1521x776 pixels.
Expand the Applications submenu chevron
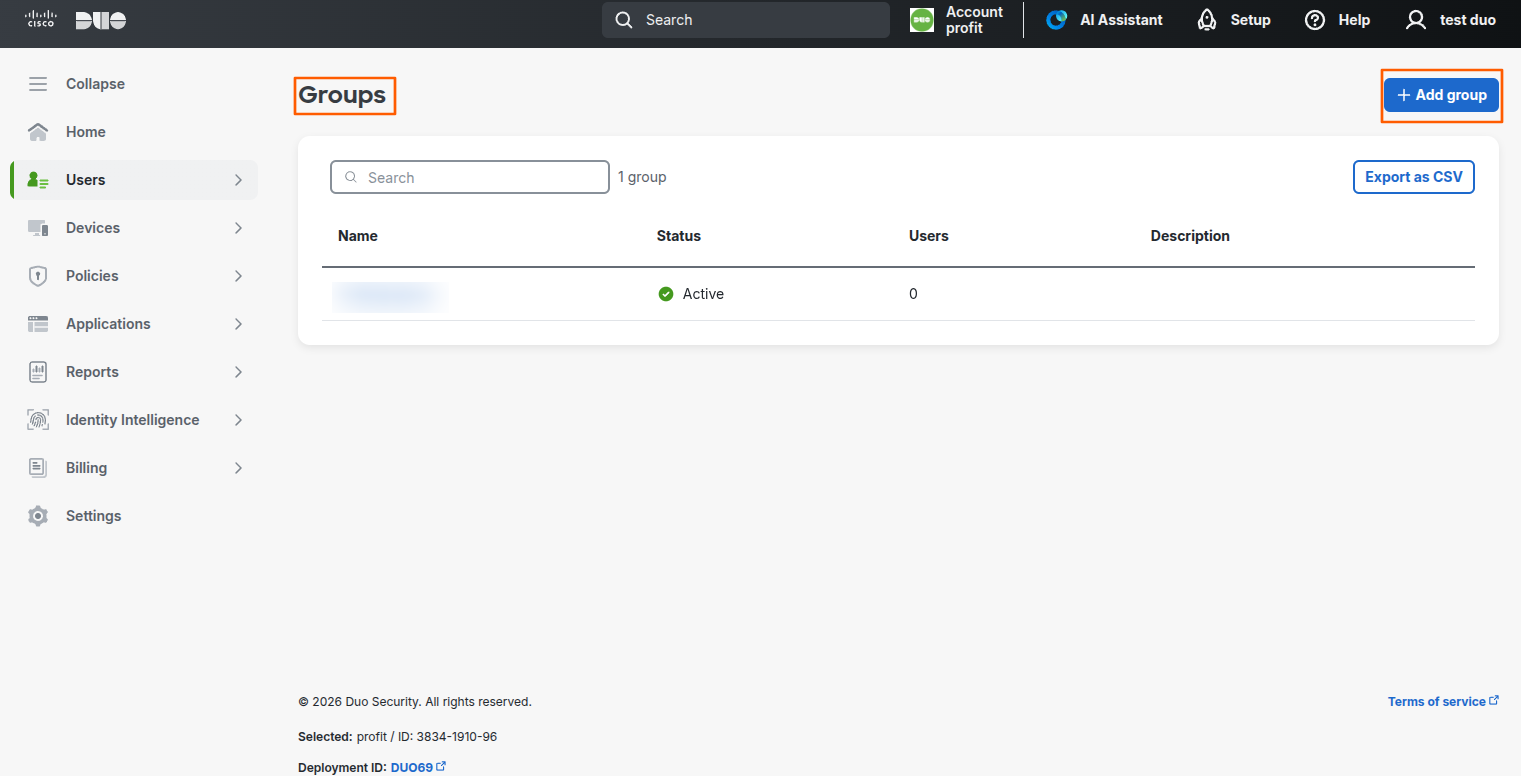click(238, 324)
